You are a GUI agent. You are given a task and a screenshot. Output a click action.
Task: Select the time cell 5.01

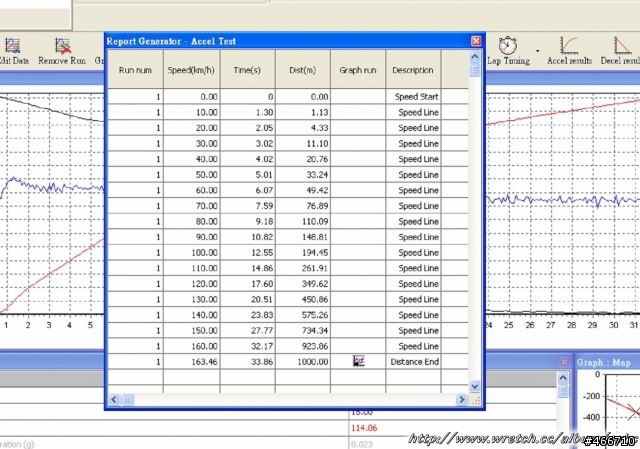[x=247, y=175]
